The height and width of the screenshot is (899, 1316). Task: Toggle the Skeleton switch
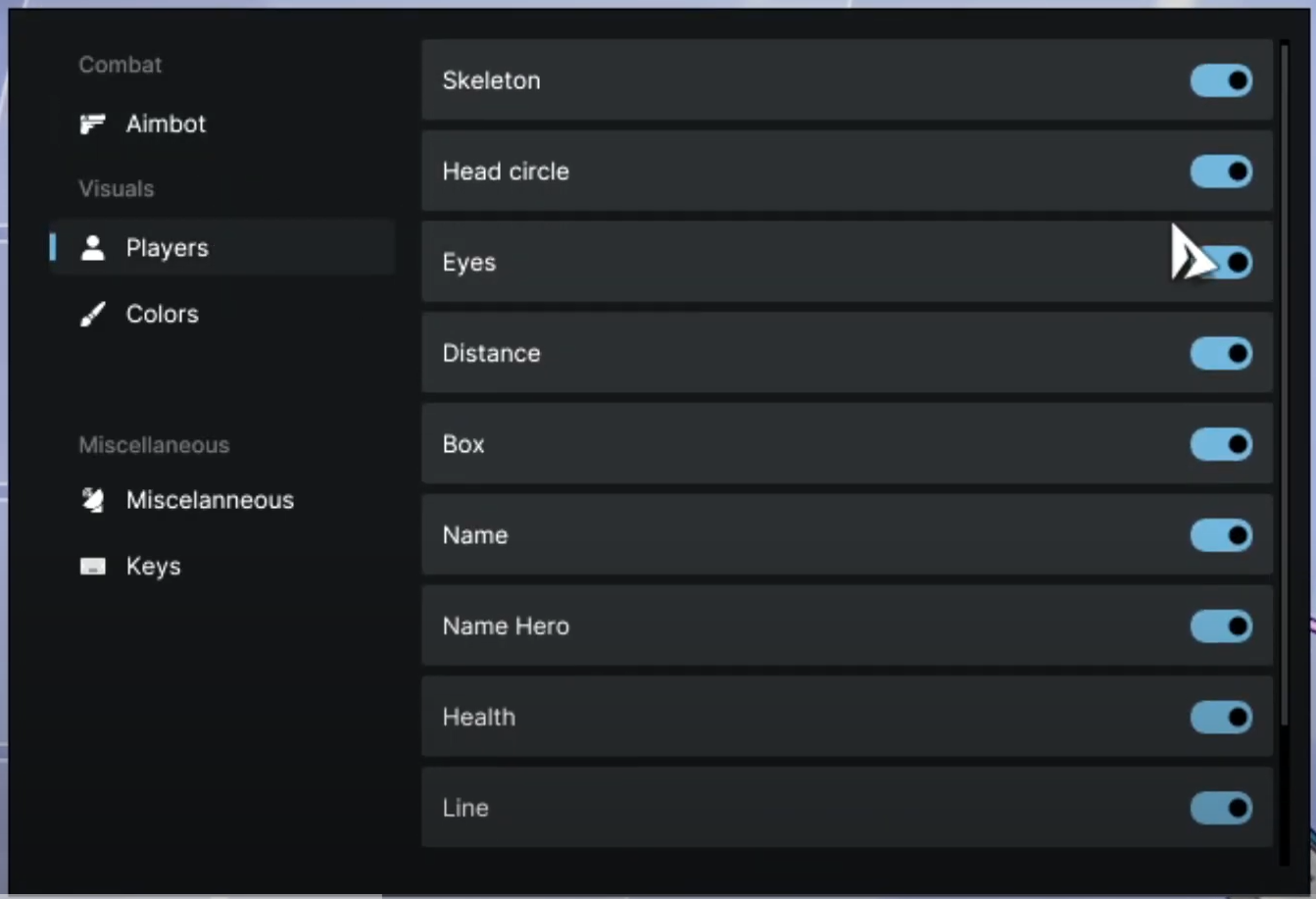point(1221,80)
